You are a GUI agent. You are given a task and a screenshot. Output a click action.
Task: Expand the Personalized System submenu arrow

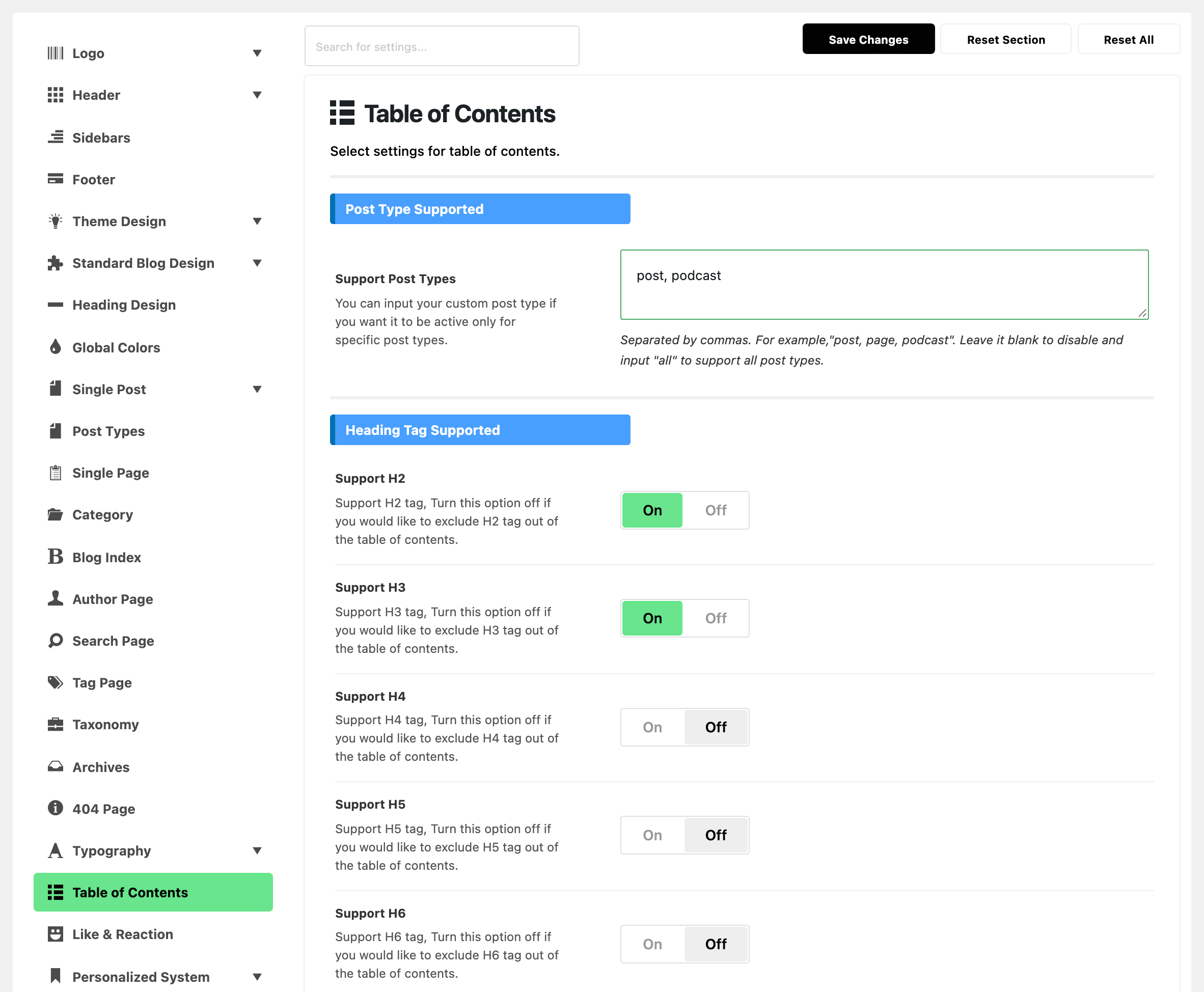[257, 977]
